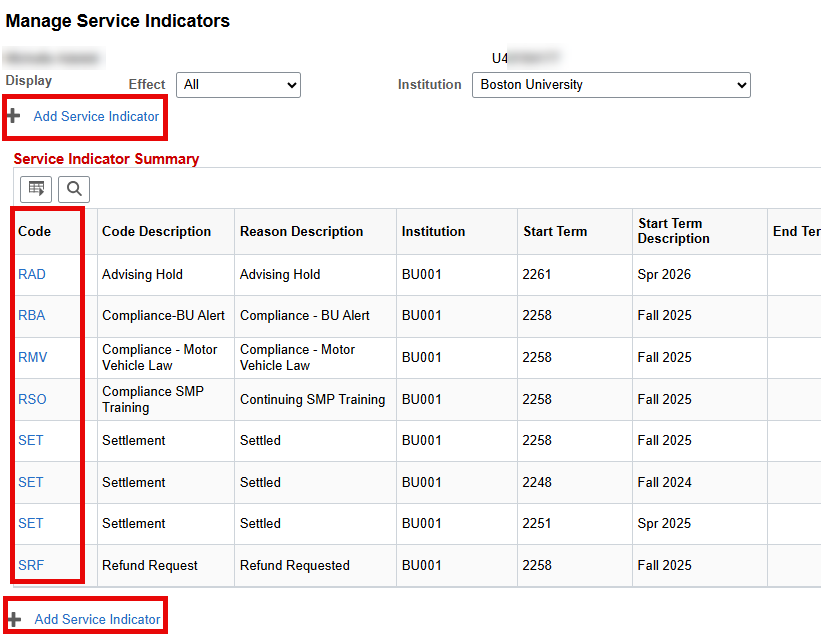Click the Reason Description column header

pyautogui.click(x=301, y=231)
